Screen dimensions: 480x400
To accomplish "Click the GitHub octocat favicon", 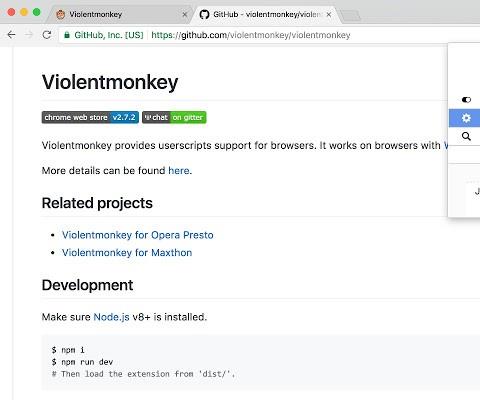I will (x=204, y=14).
